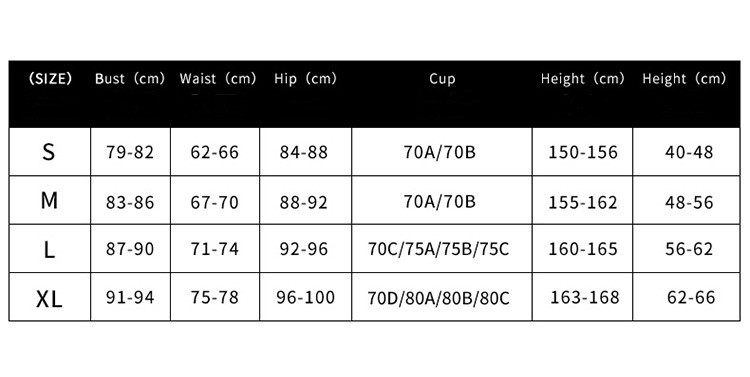Viewport: 750px width, 377px height.
Task: Click the XL size row label
Action: click(49, 299)
